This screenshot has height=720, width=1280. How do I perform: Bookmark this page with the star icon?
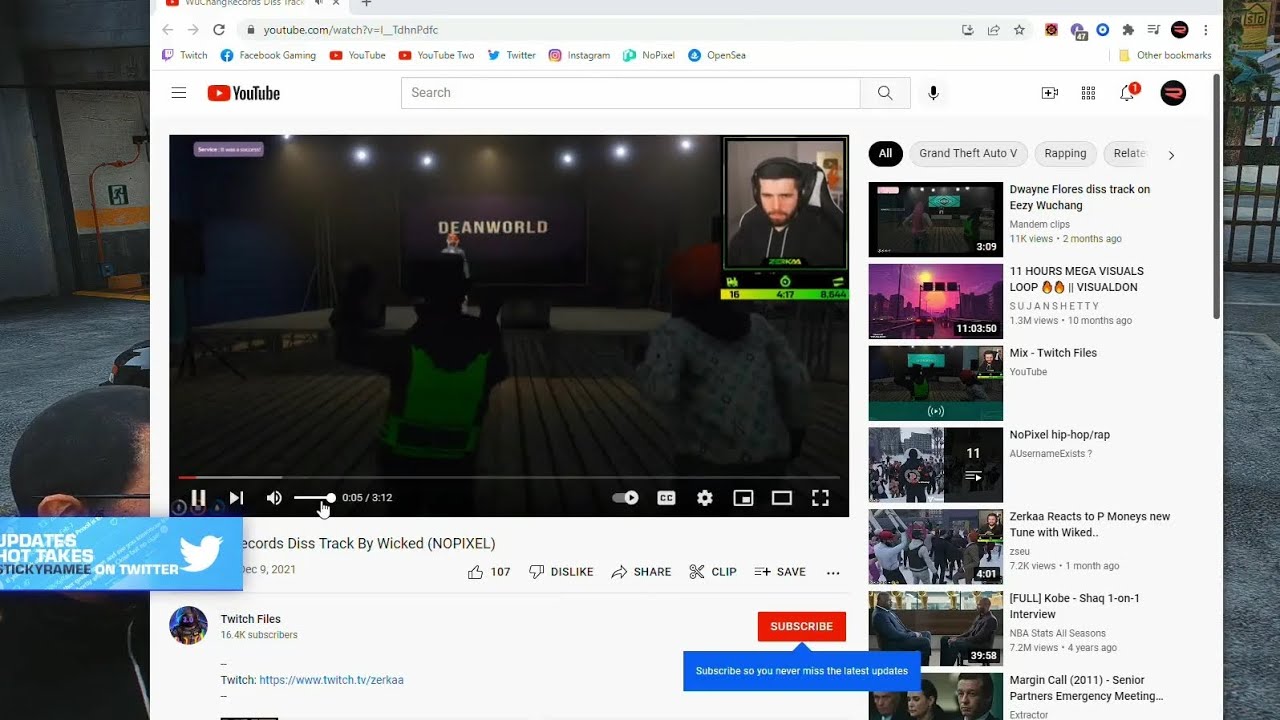tap(1019, 30)
